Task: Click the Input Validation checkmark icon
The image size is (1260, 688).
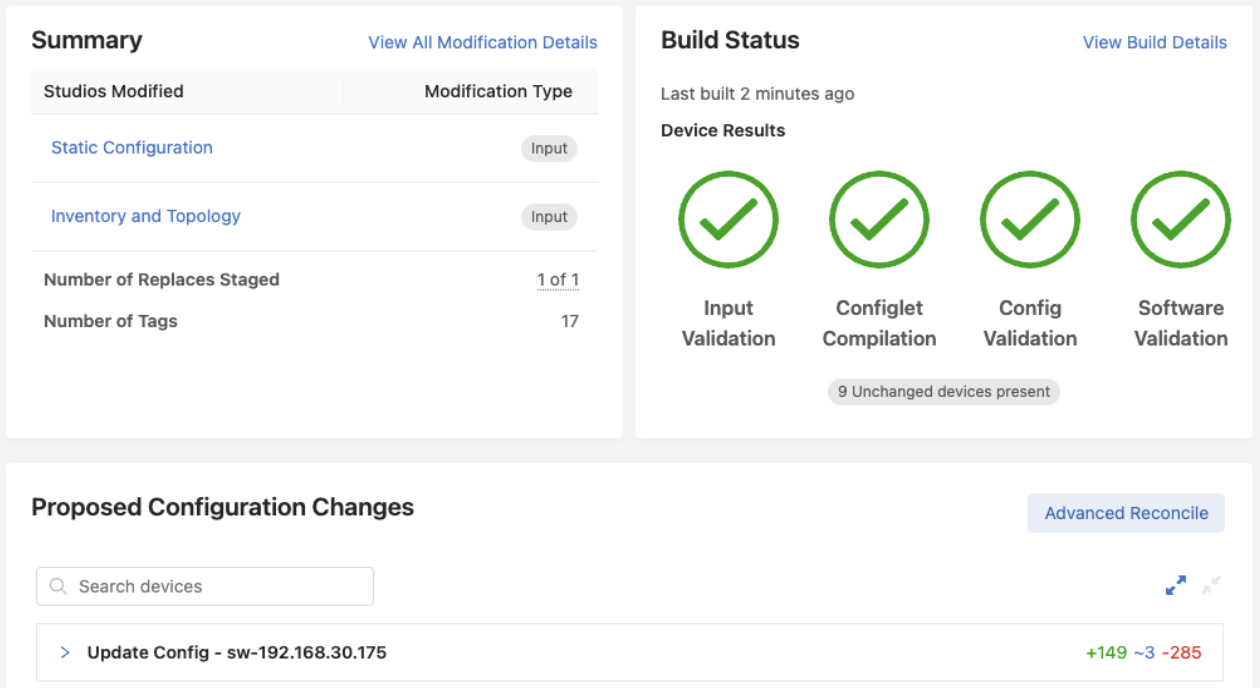Action: point(728,220)
